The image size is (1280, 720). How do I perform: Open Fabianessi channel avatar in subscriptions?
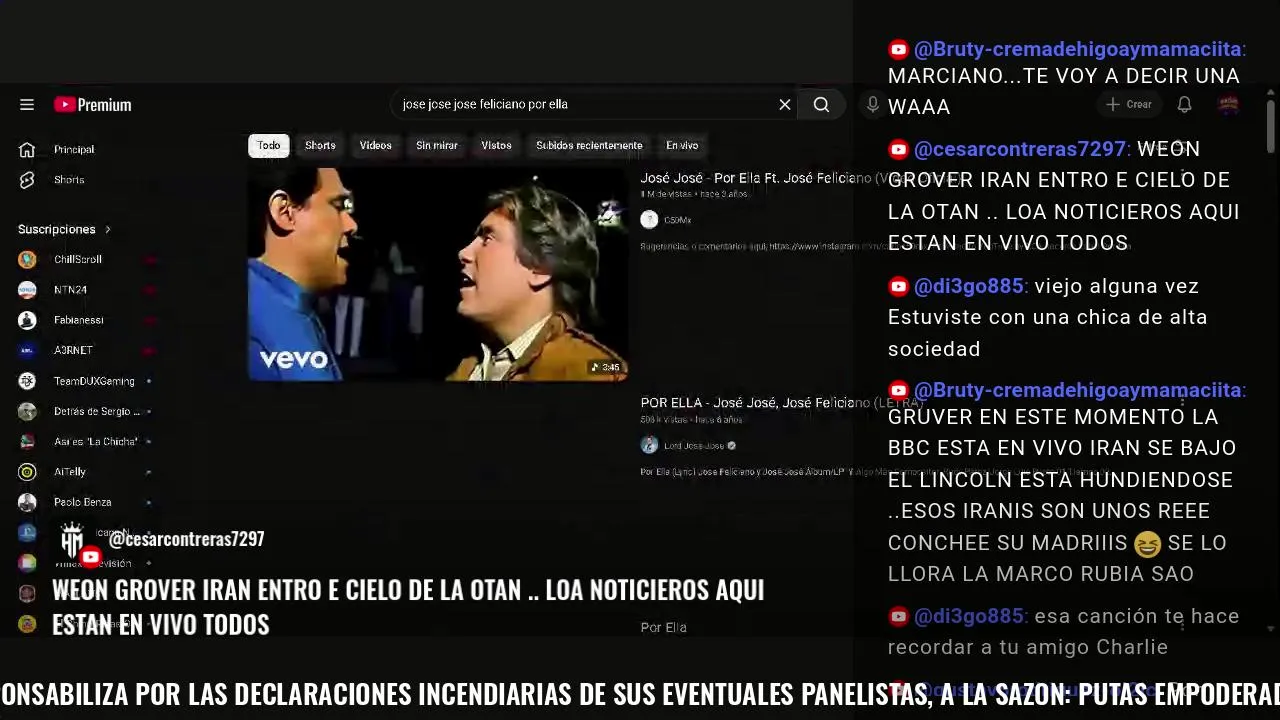[x=27, y=320]
